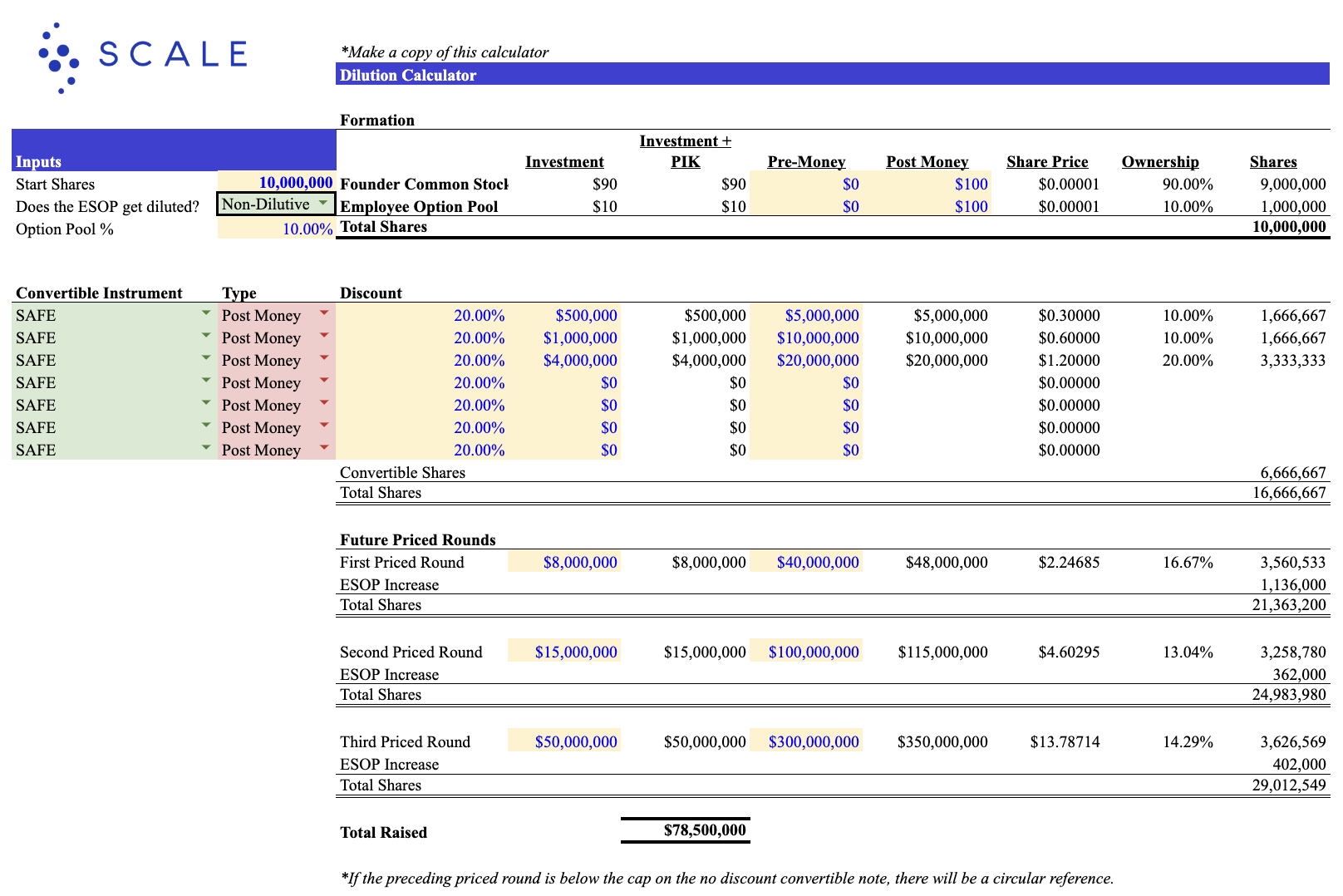Expand the SAFE dropdown on the third convertible row
The width and height of the screenshot is (1343, 896).
205,360
